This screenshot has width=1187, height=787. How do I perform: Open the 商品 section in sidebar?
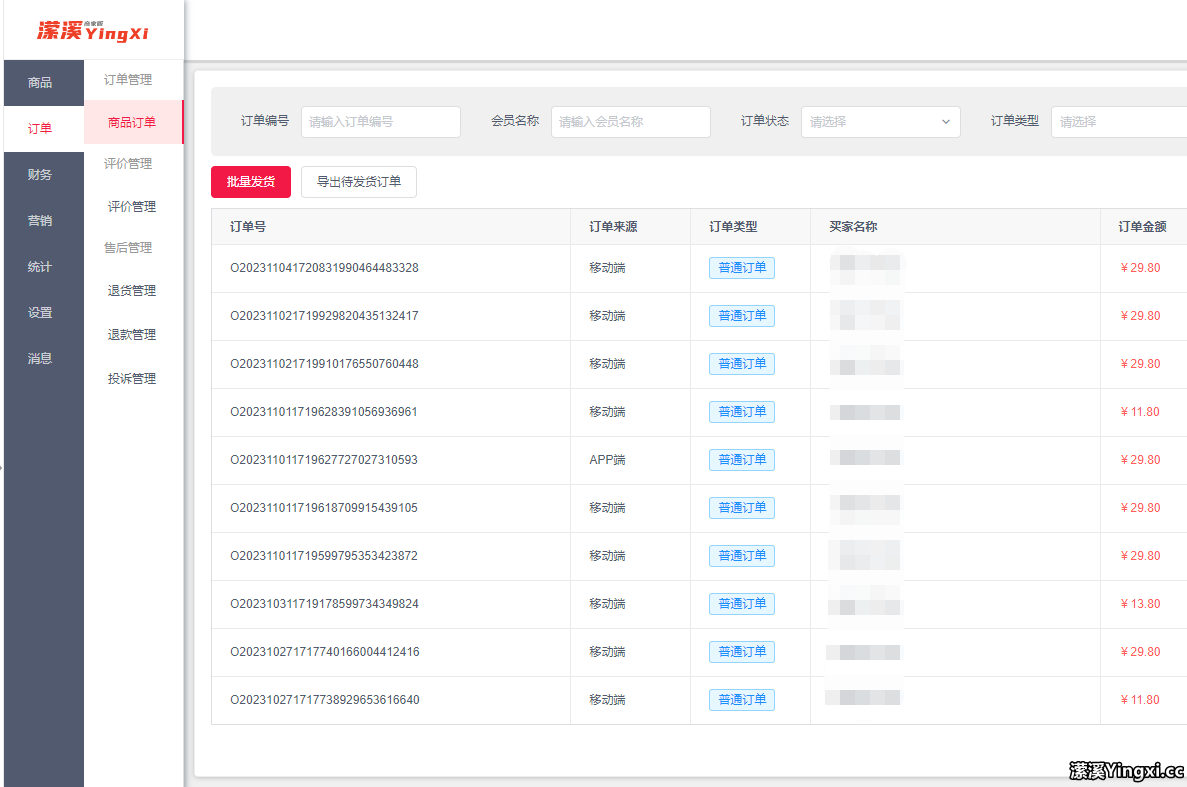43,82
